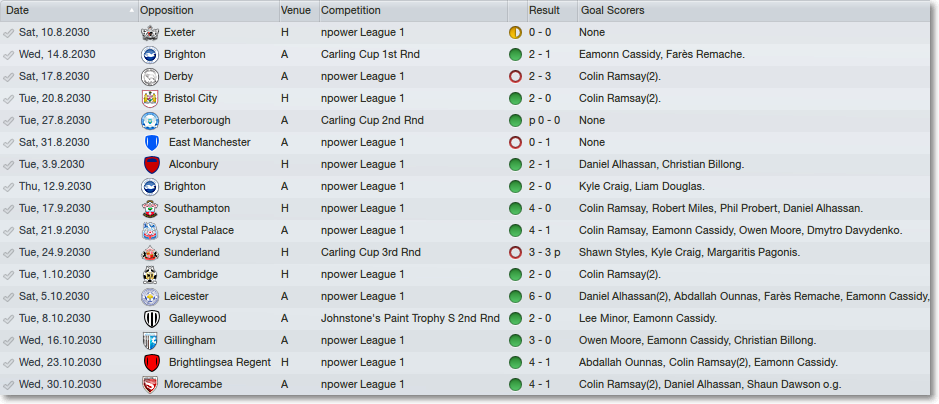
Task: Select the Carling Cup 3rd Rnd Sunderland row
Action: click(466, 253)
